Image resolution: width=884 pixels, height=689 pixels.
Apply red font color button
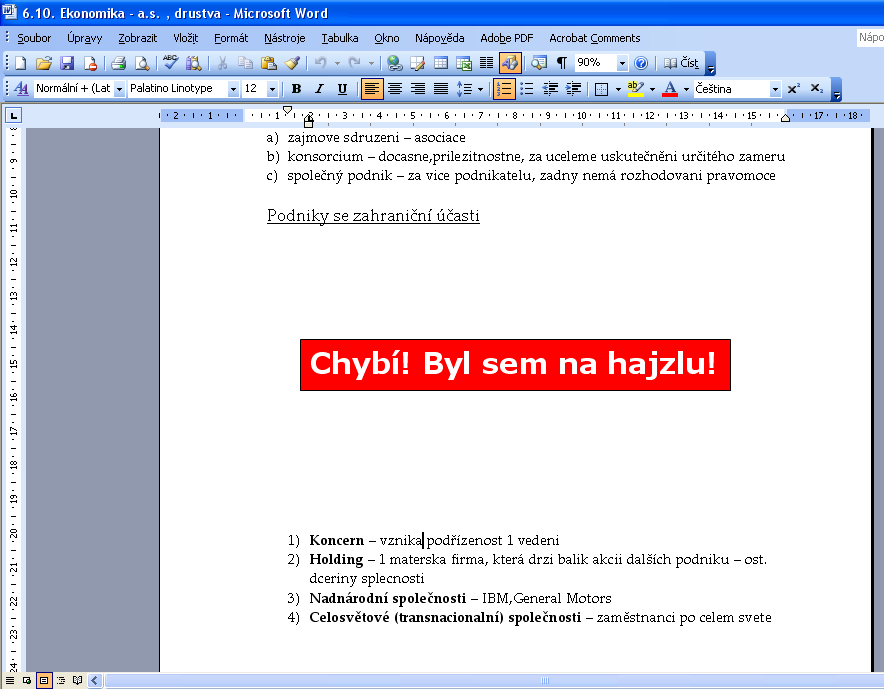coord(670,89)
